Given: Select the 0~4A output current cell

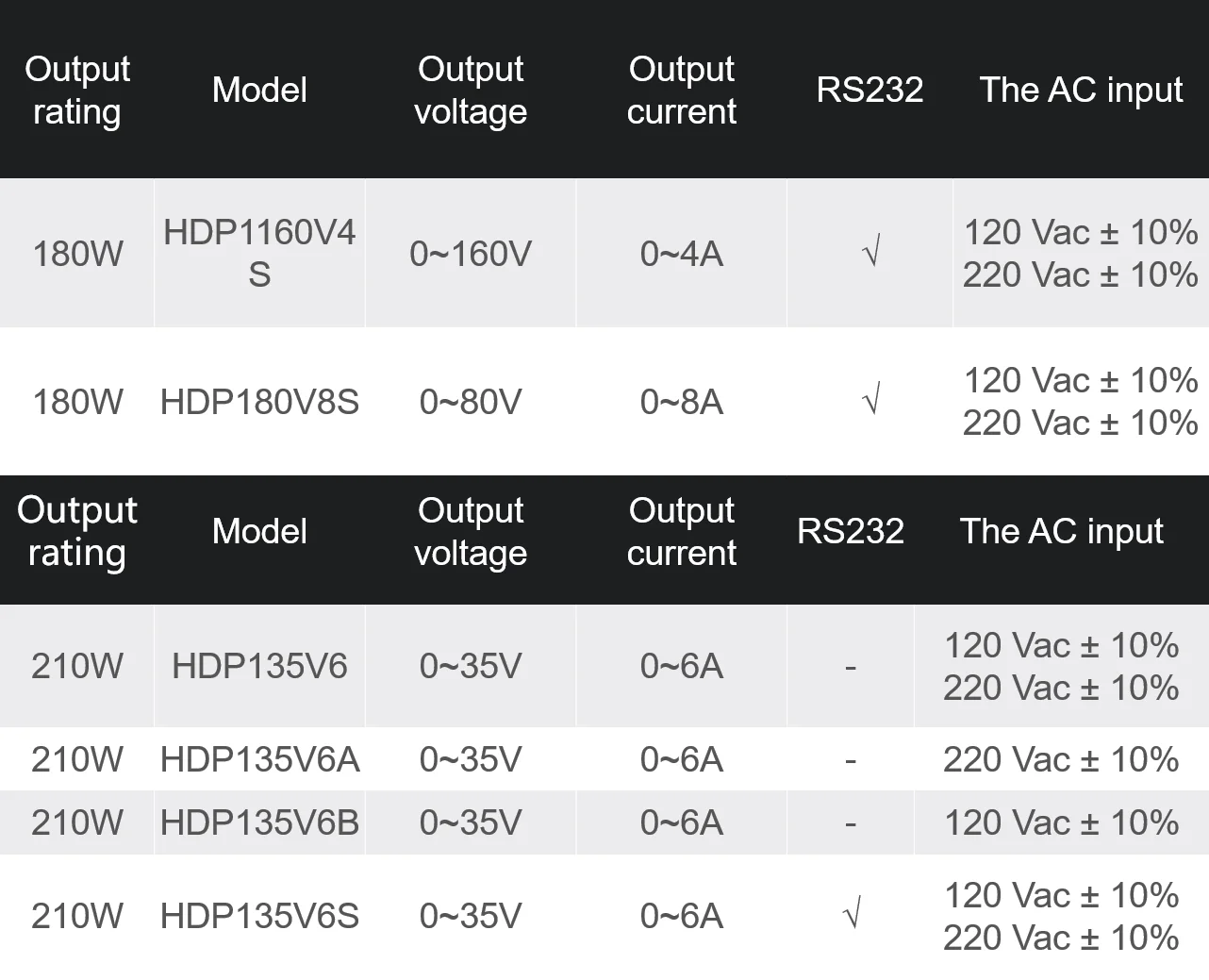Looking at the screenshot, I should (x=681, y=253).
